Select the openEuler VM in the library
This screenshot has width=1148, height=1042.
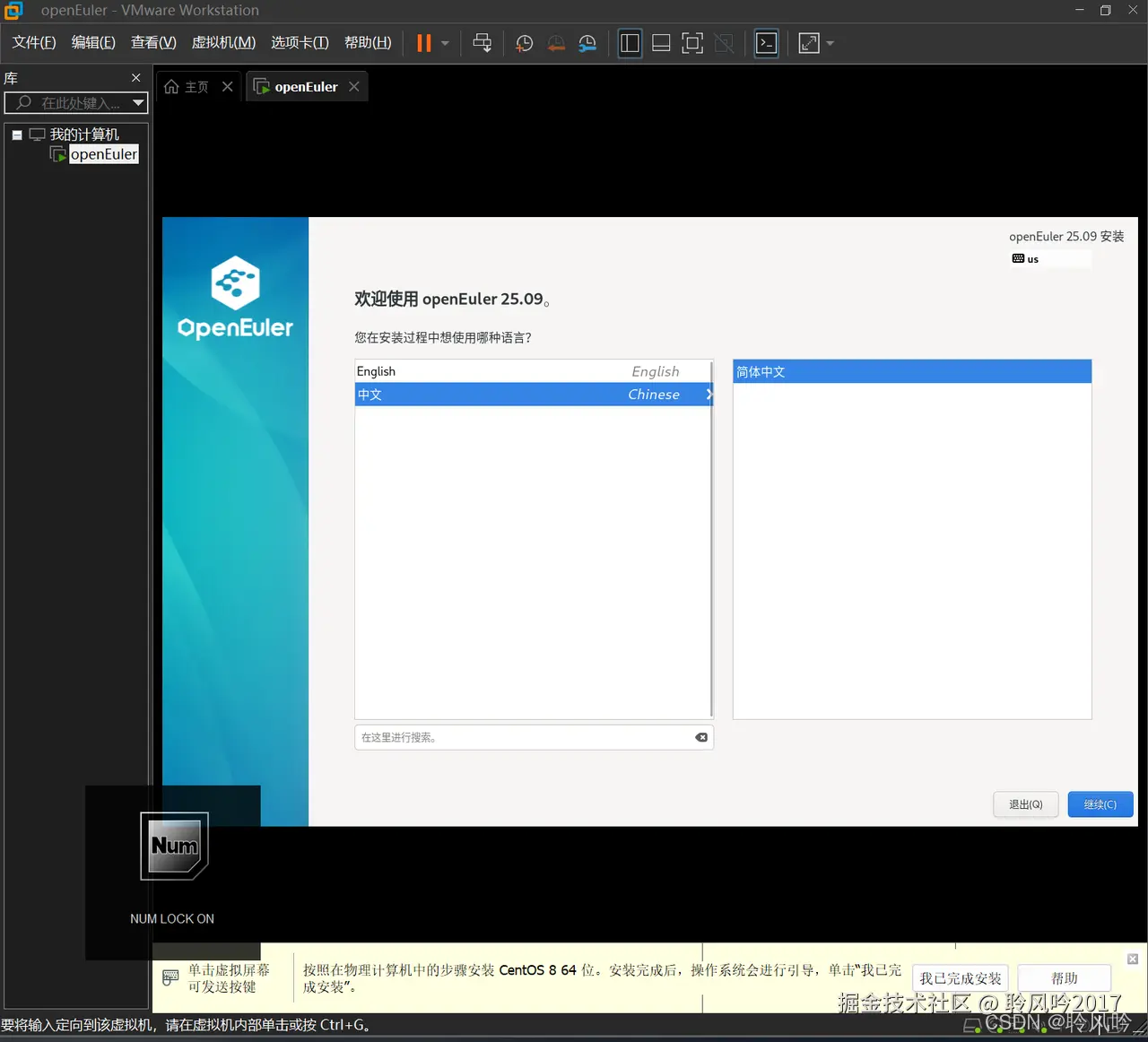tap(104, 154)
